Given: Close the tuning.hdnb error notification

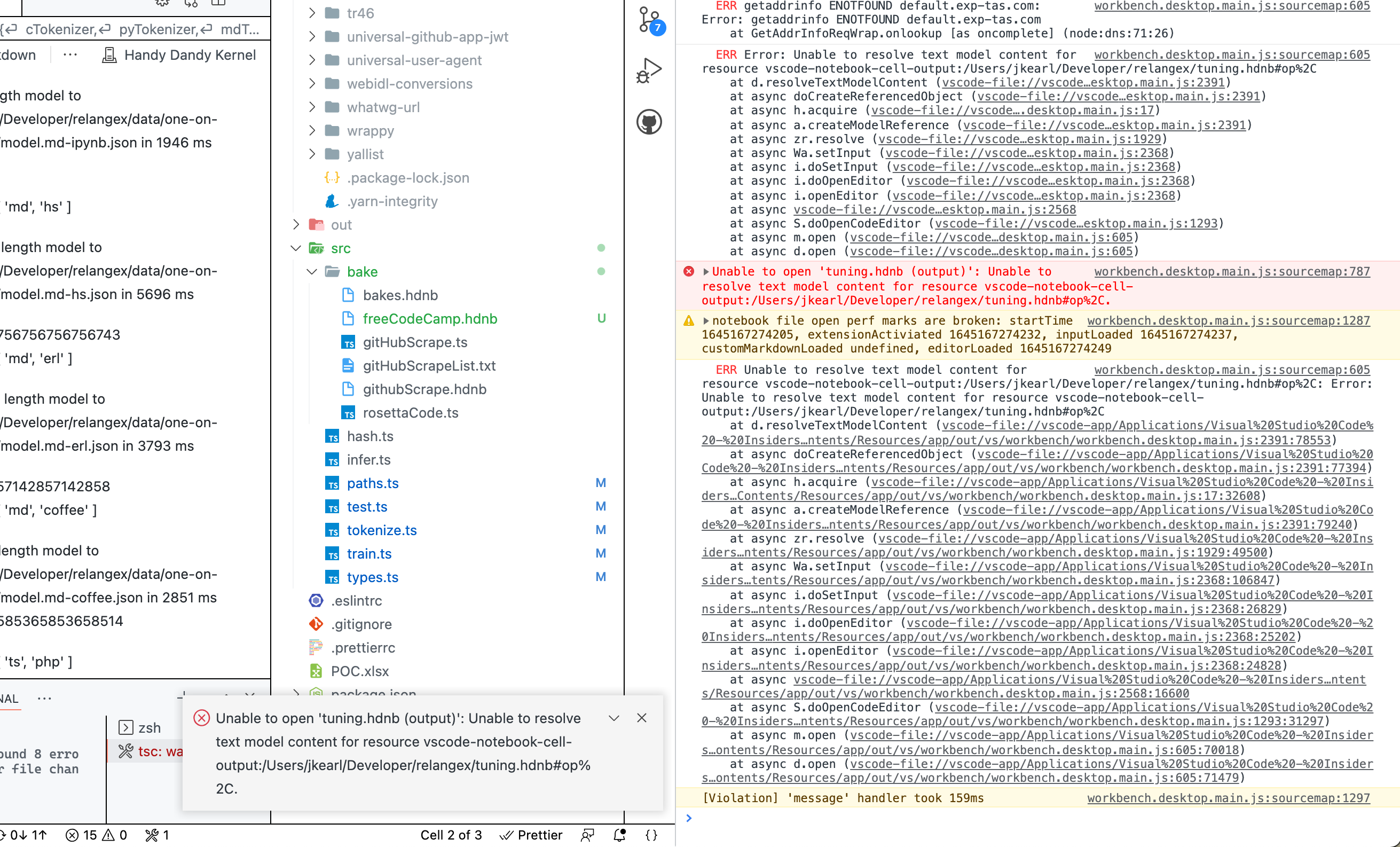Looking at the screenshot, I should coord(641,718).
